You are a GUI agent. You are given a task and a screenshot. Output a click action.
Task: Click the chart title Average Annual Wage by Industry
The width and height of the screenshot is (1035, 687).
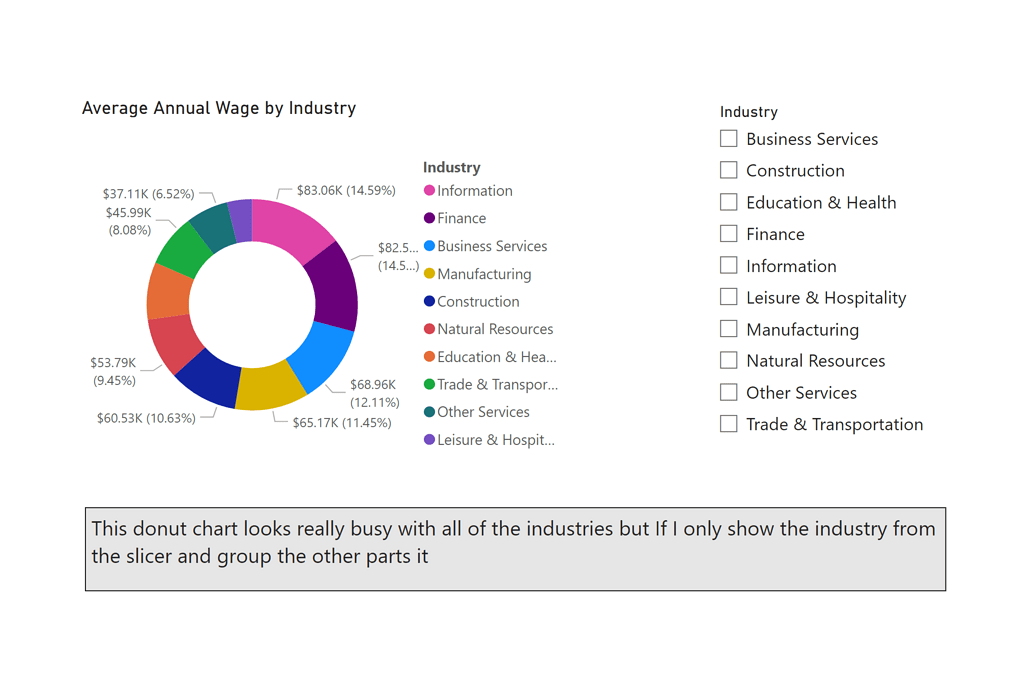[218, 108]
